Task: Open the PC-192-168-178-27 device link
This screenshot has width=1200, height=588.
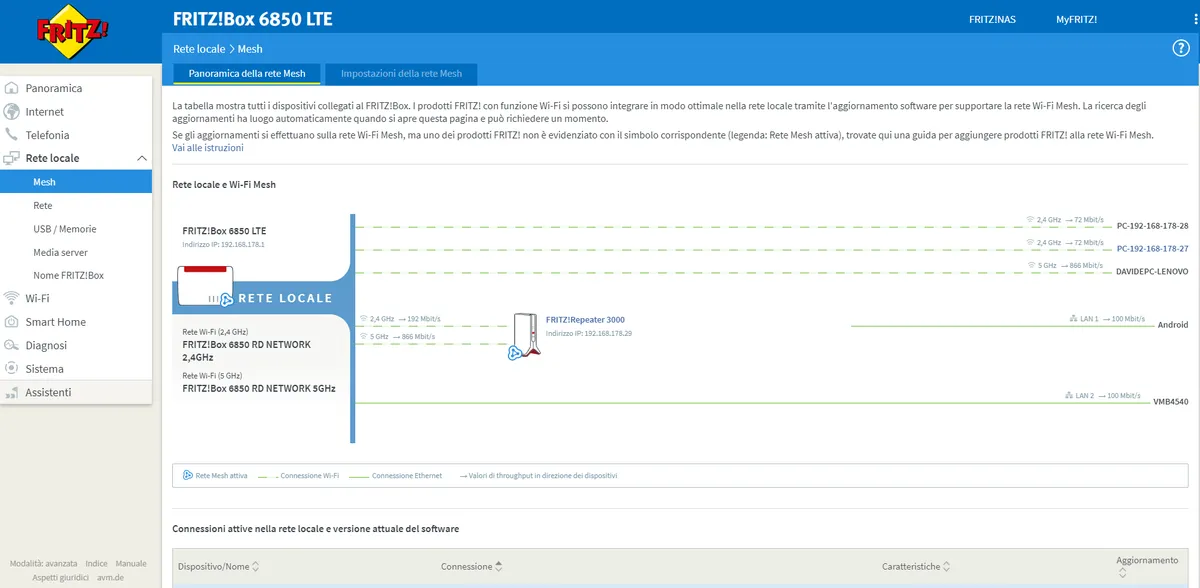Action: coord(1152,249)
